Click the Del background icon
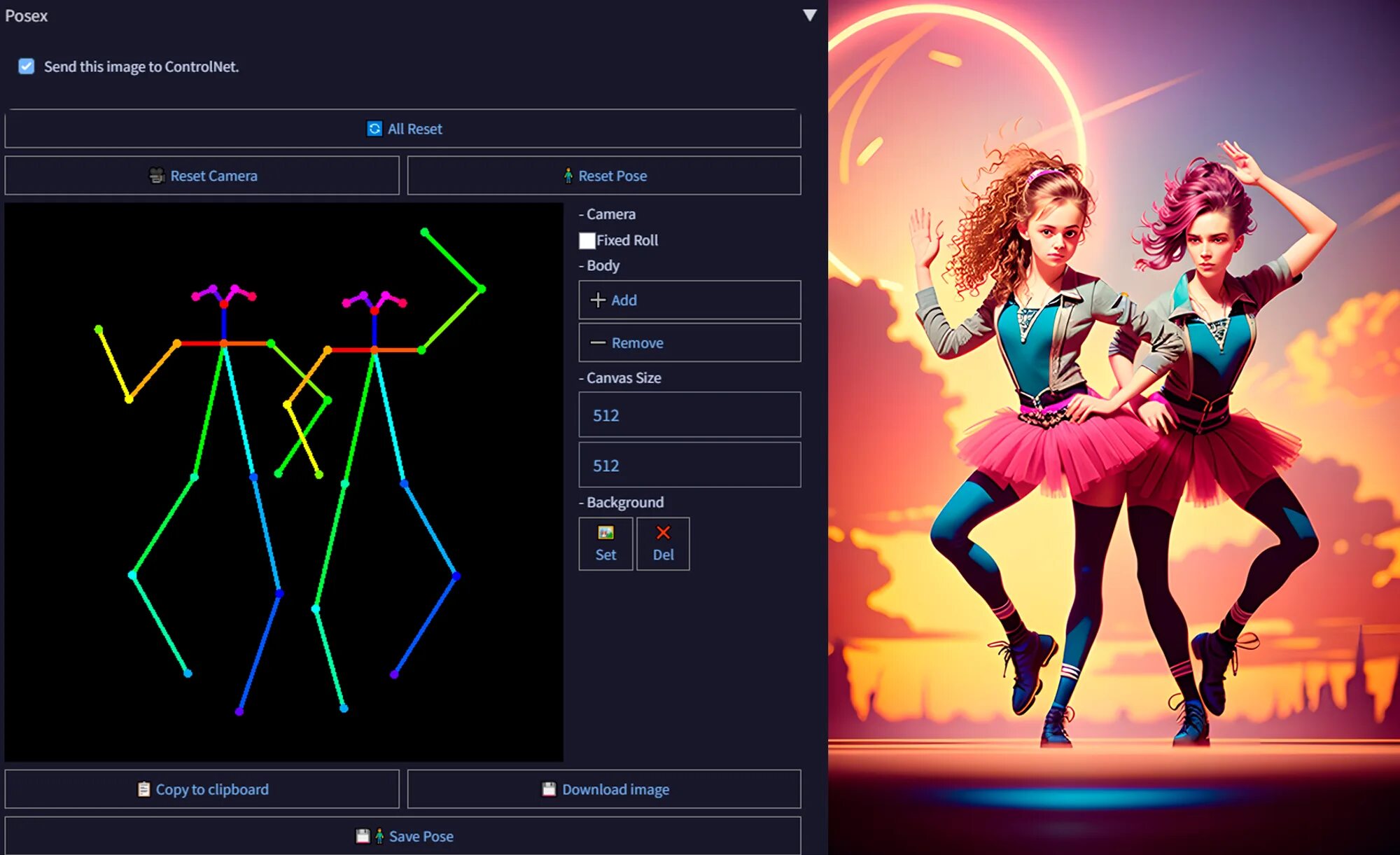 click(x=660, y=543)
